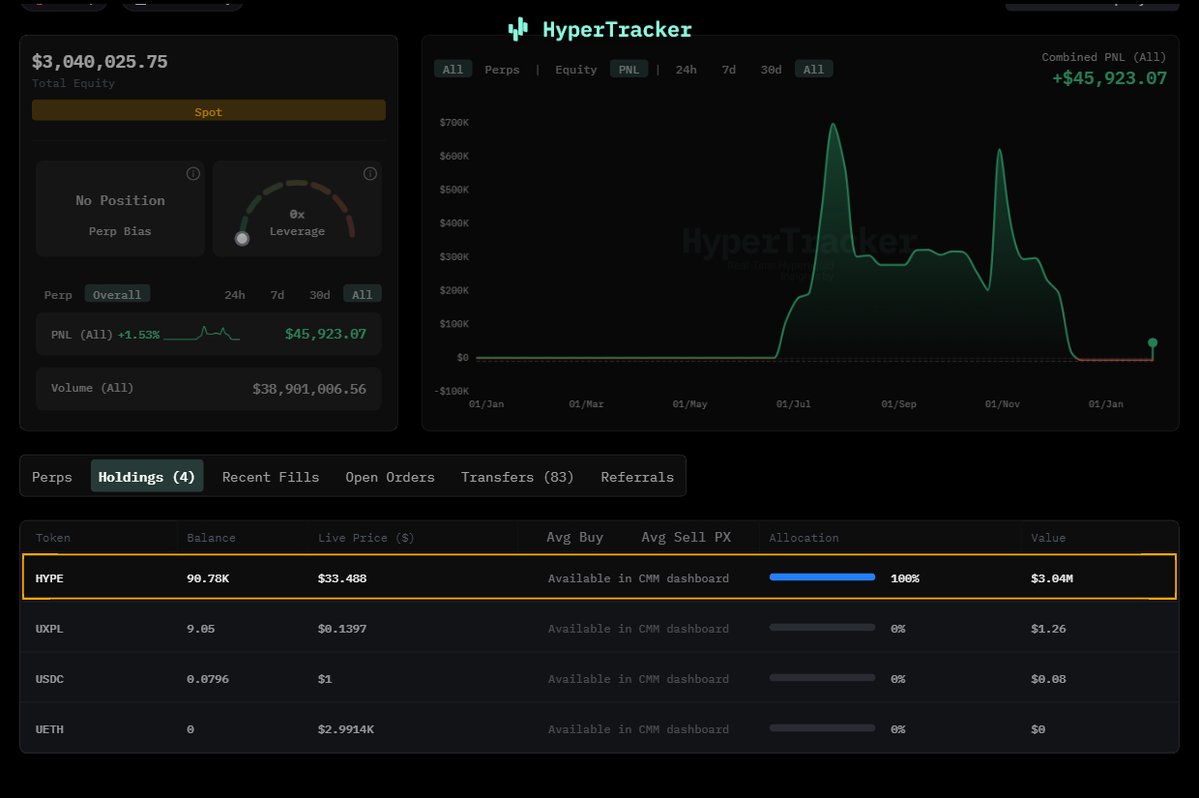Screen dimensions: 1199x798
Task: Toggle the Overall PNL view
Action: coord(117,294)
